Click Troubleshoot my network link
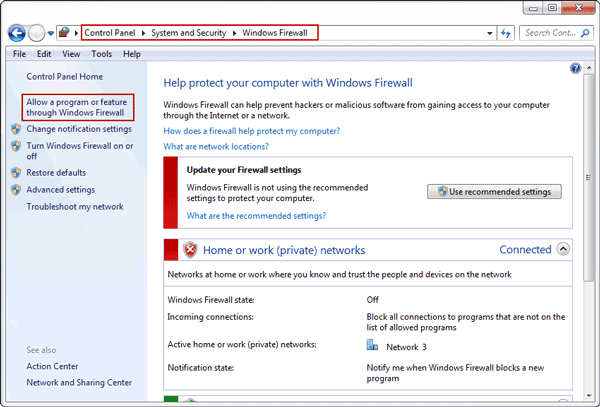Viewport: 600px width, 407px height. click(75, 207)
